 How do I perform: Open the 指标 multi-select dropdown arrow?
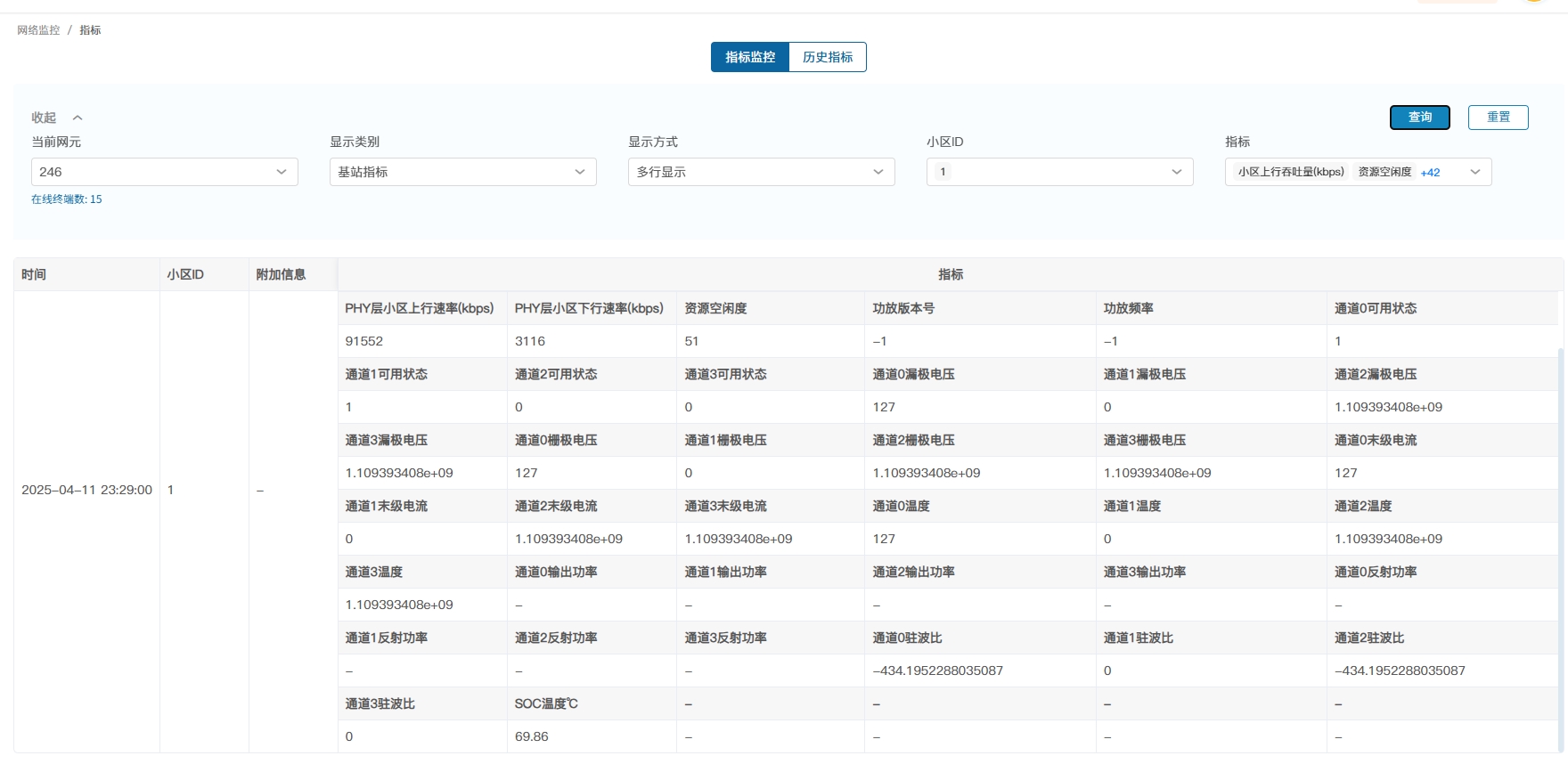point(1475,172)
